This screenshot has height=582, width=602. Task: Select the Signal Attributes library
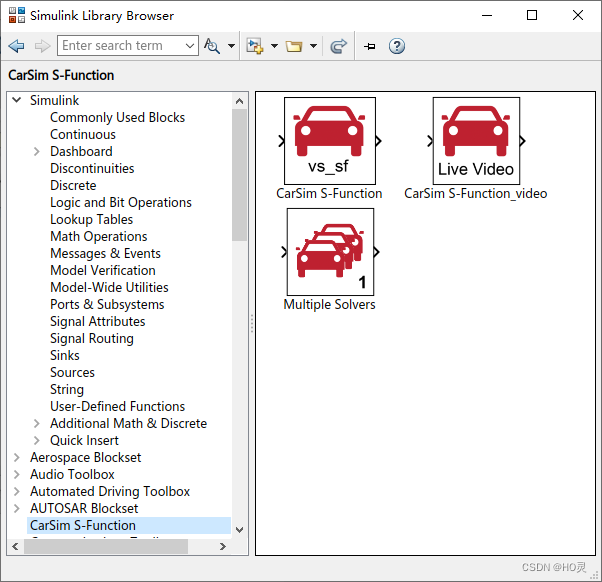coord(98,321)
